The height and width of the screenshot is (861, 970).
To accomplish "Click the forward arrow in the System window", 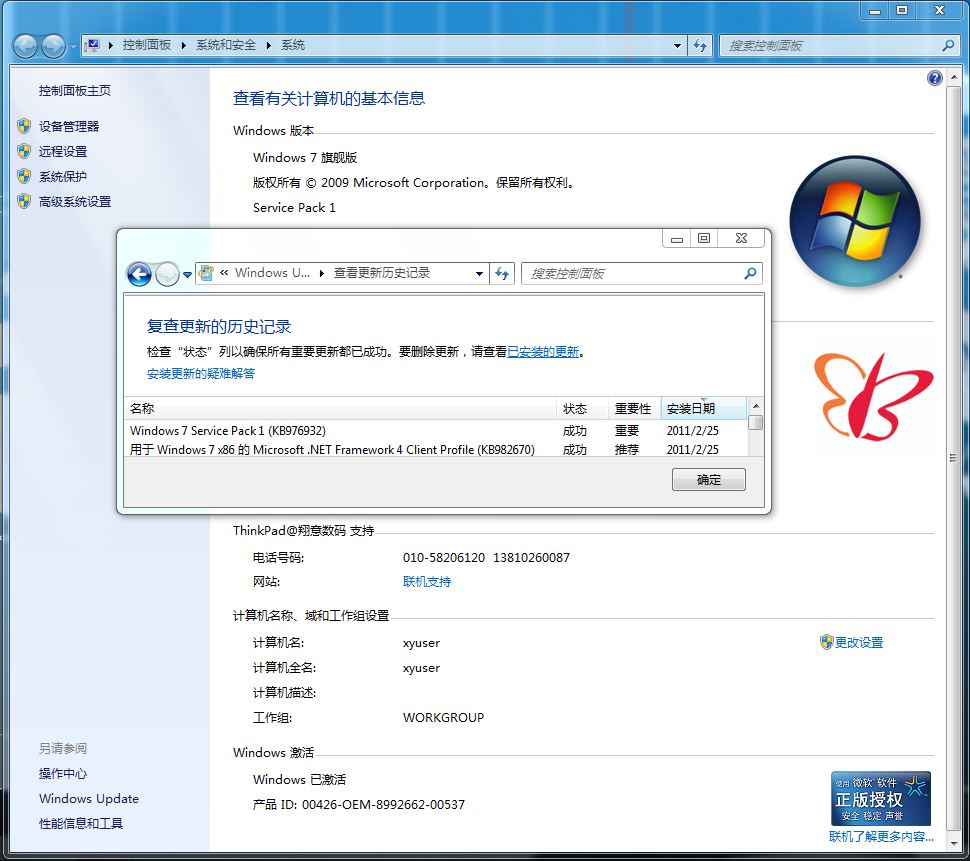I will point(53,46).
